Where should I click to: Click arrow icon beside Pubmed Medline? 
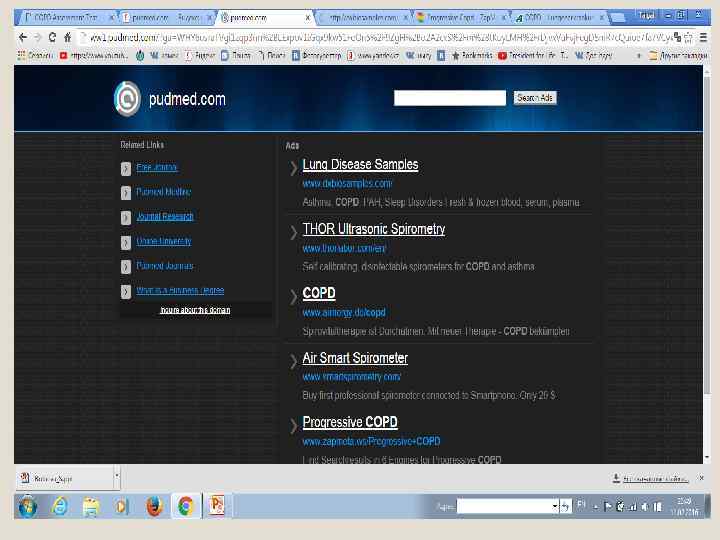click(x=126, y=193)
